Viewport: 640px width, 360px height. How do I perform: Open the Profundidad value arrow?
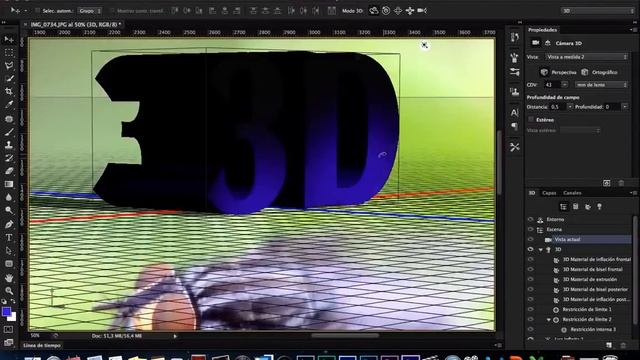pos(625,107)
